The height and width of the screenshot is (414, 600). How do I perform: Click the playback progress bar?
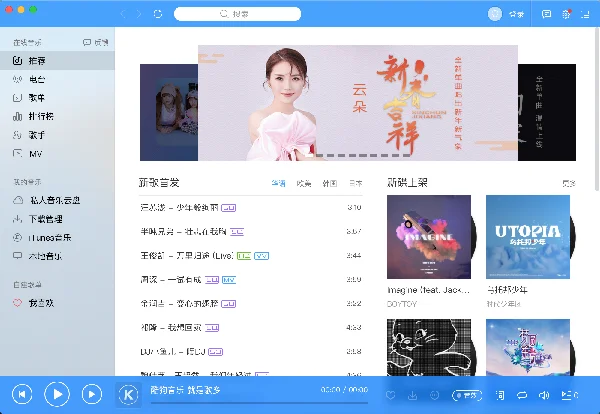pyautogui.click(x=259, y=403)
